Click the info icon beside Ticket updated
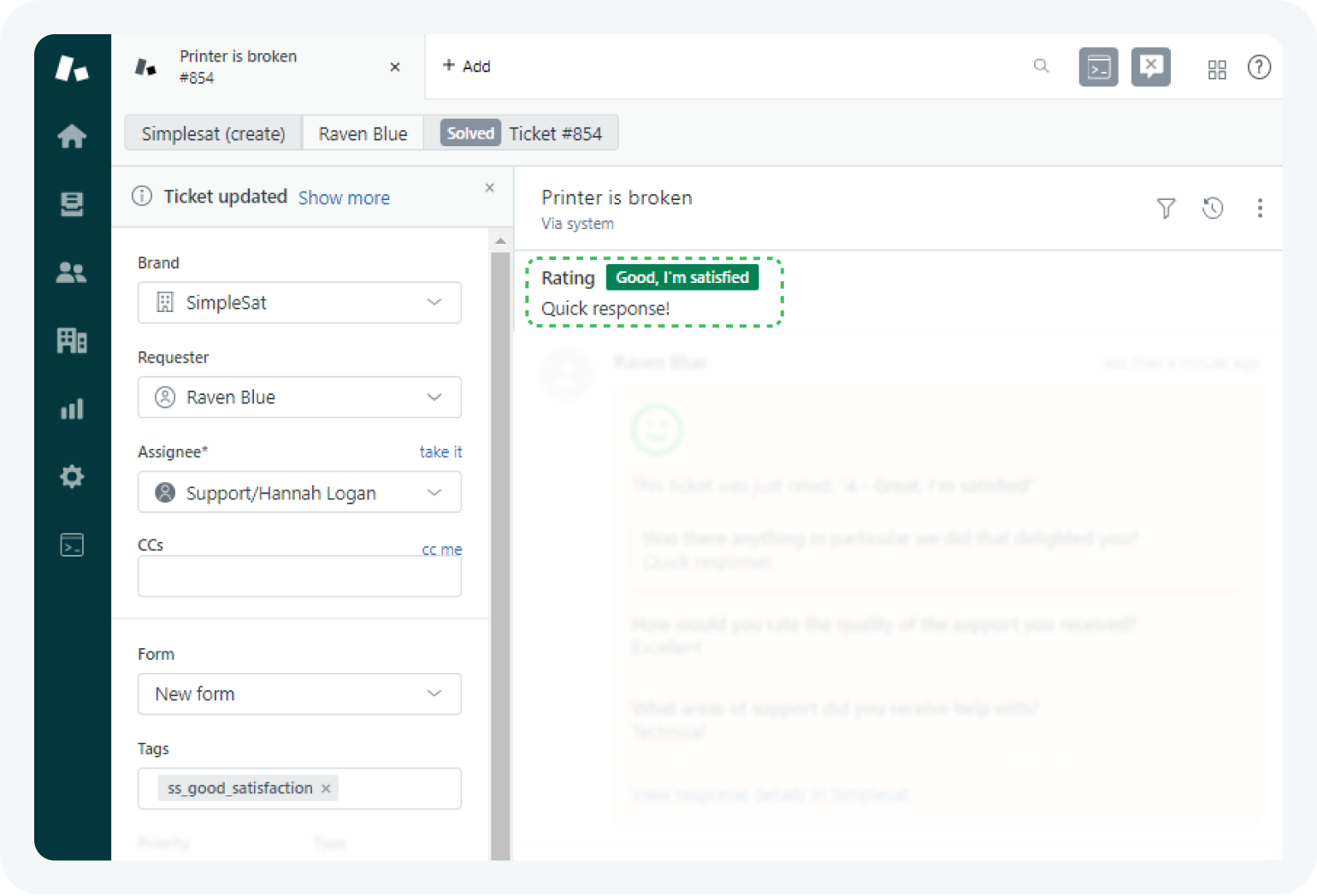The width and height of the screenshot is (1317, 896). tap(142, 196)
